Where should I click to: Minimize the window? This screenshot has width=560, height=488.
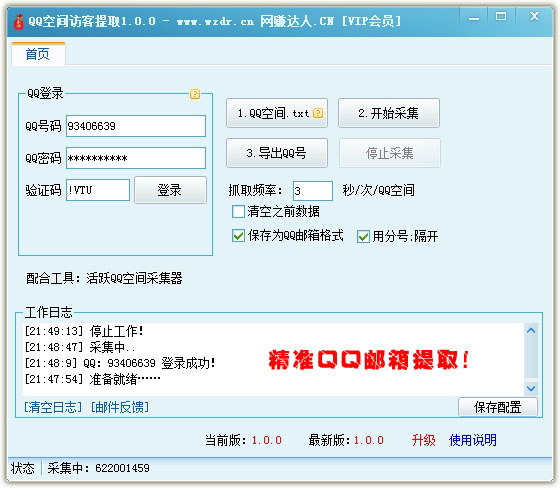474,17
